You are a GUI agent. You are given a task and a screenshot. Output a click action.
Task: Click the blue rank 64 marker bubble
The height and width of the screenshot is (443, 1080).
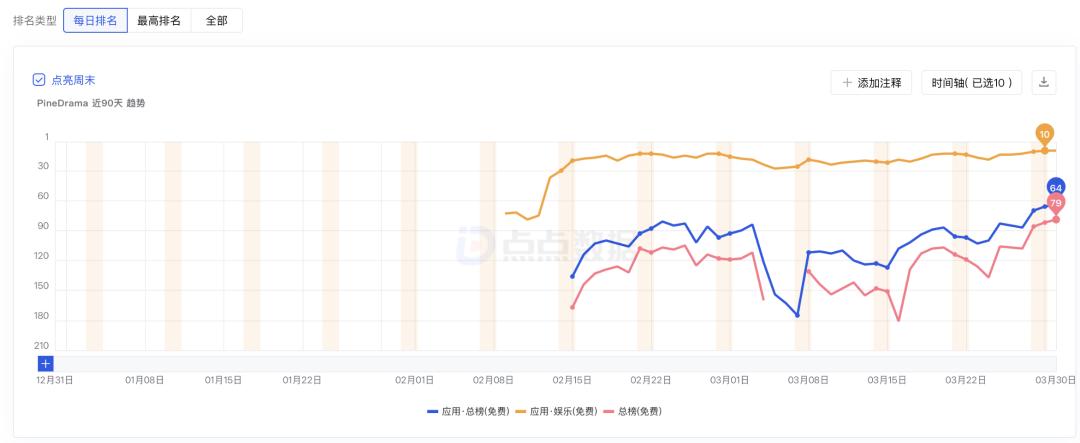(x=1055, y=187)
